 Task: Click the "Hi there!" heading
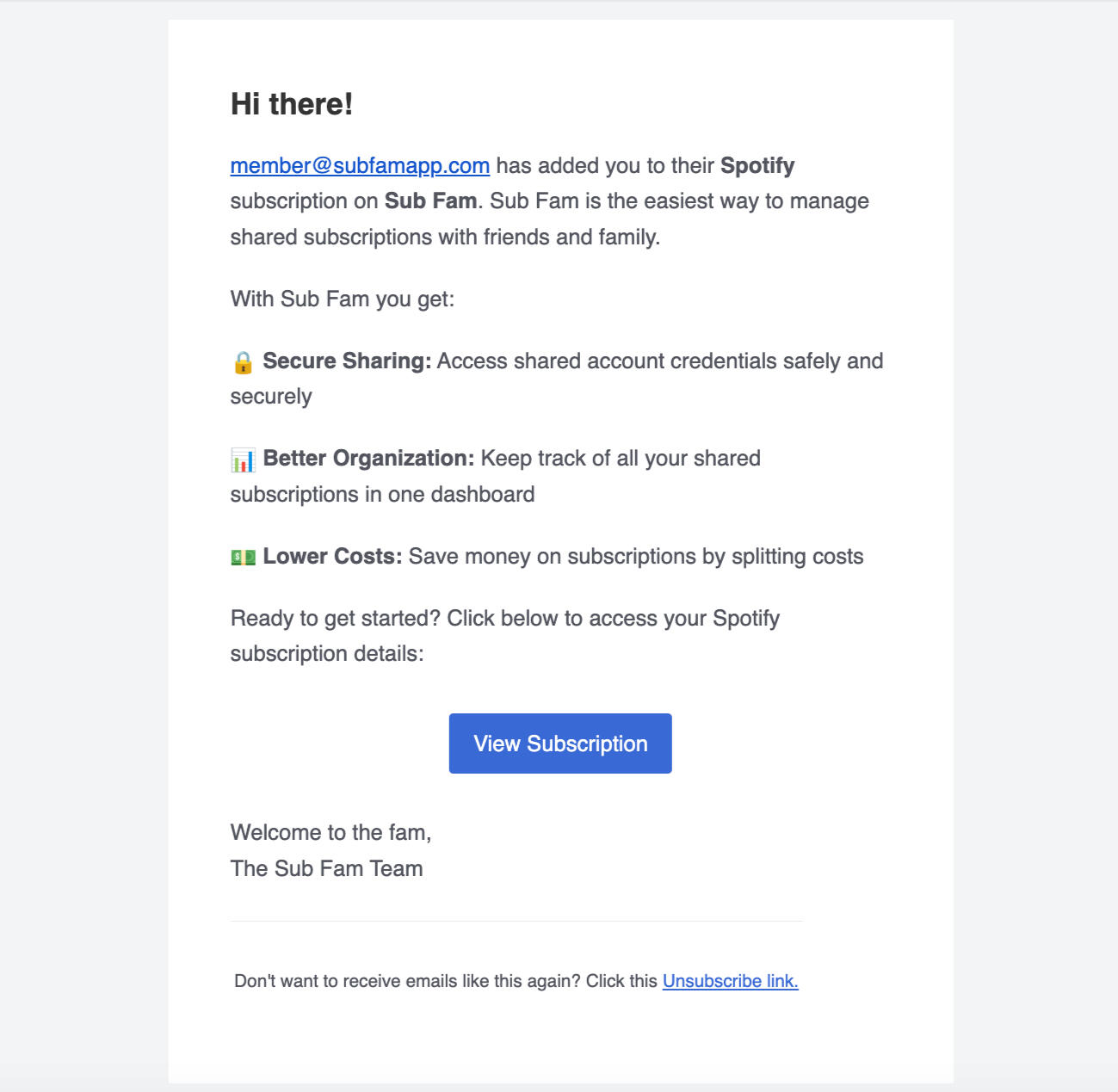[292, 104]
